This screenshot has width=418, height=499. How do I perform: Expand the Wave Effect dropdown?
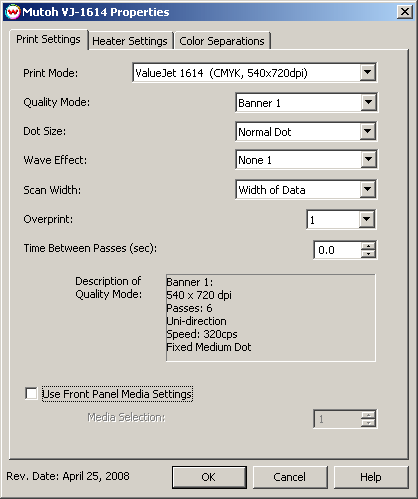pos(368,159)
